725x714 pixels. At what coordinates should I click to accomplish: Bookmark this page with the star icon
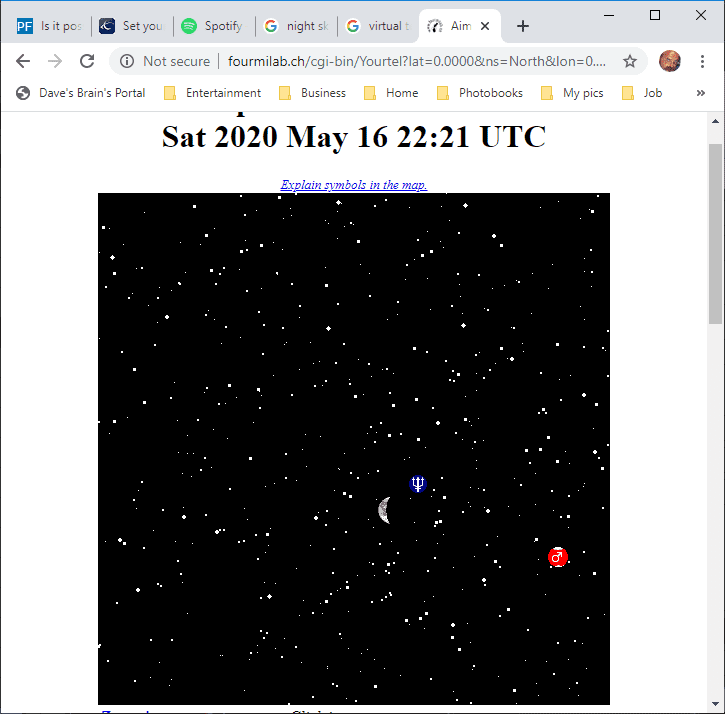pos(630,61)
